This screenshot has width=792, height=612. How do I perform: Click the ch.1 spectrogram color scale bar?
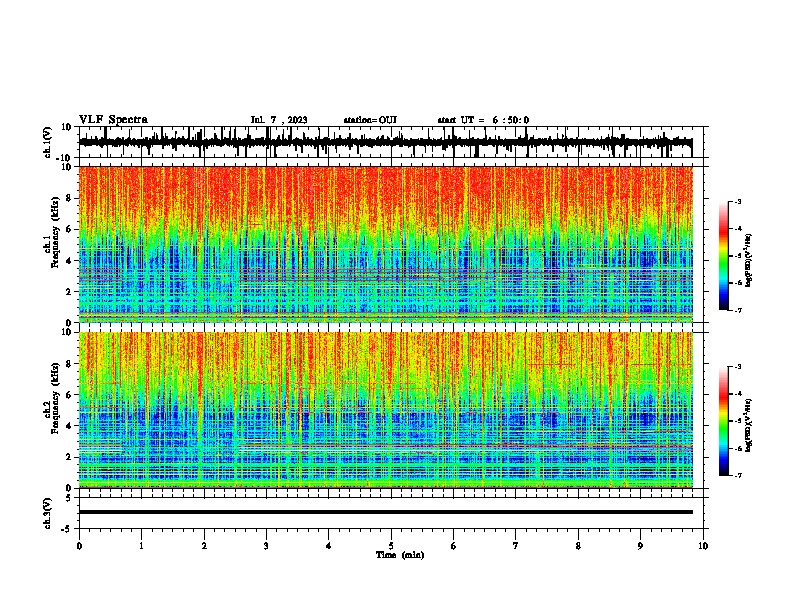click(x=723, y=256)
